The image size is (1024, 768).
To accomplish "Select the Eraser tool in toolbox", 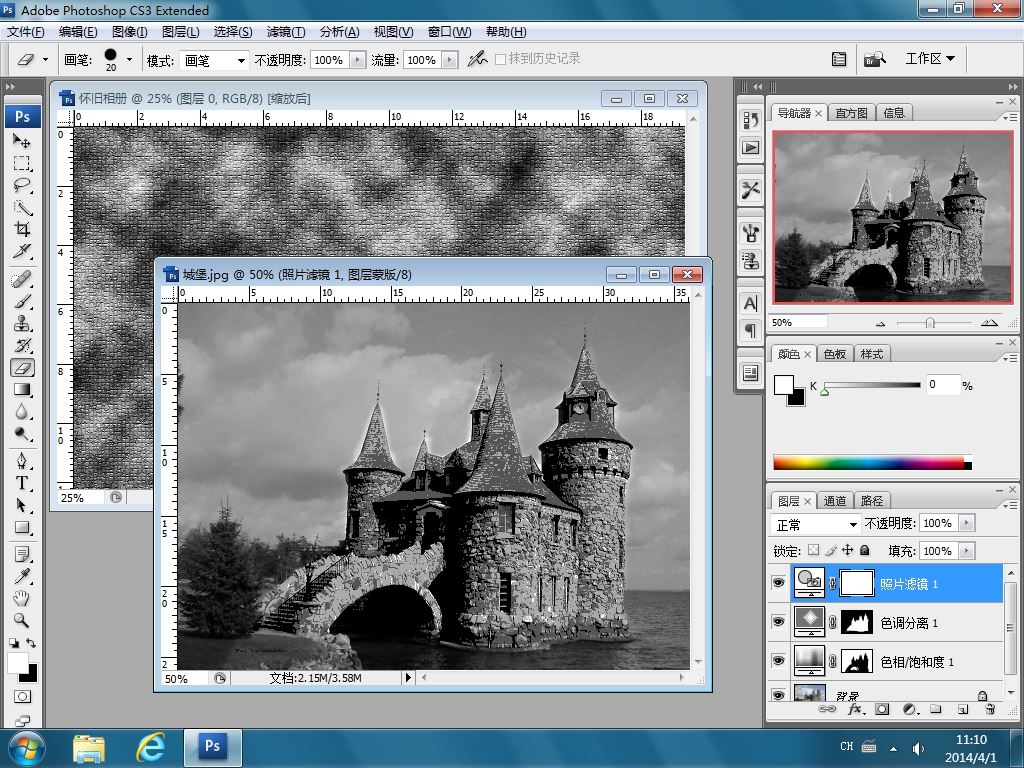I will (x=22, y=368).
